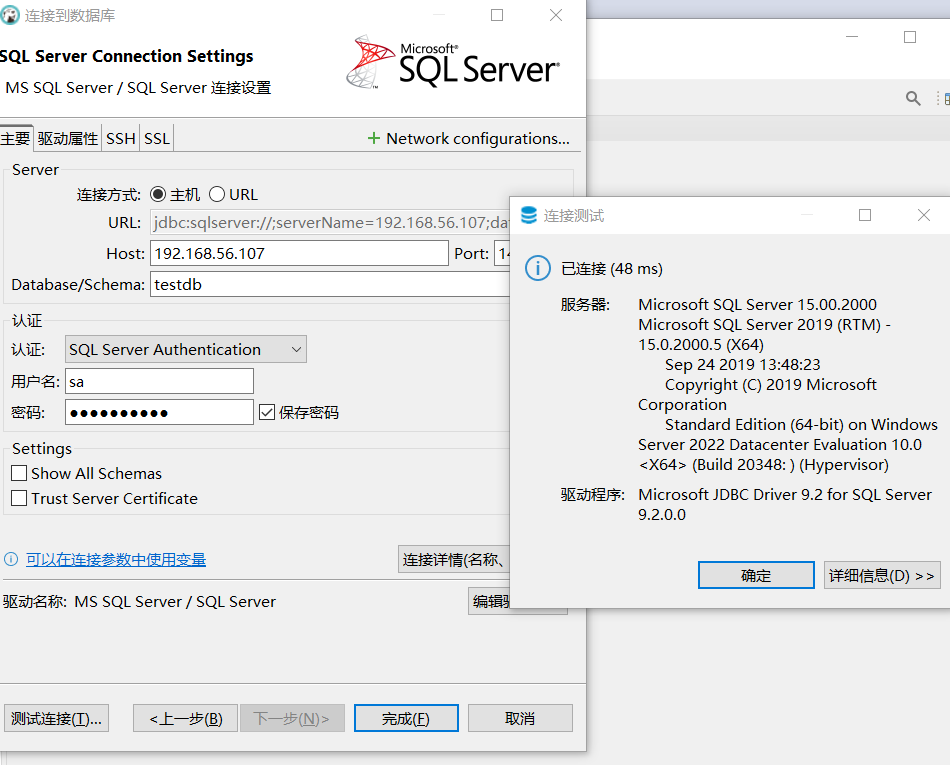
Task: Click the Microsoft SQL Server logo
Action: click(453, 62)
